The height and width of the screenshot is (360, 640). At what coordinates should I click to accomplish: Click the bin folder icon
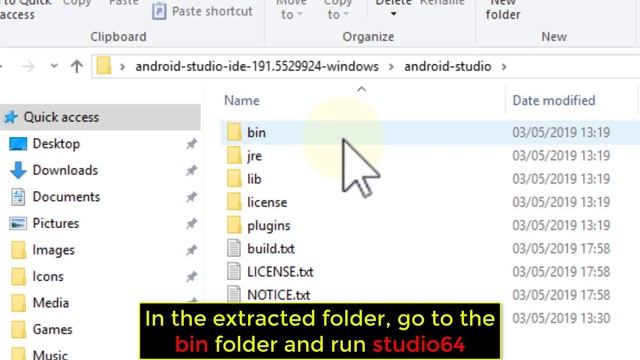tap(234, 132)
